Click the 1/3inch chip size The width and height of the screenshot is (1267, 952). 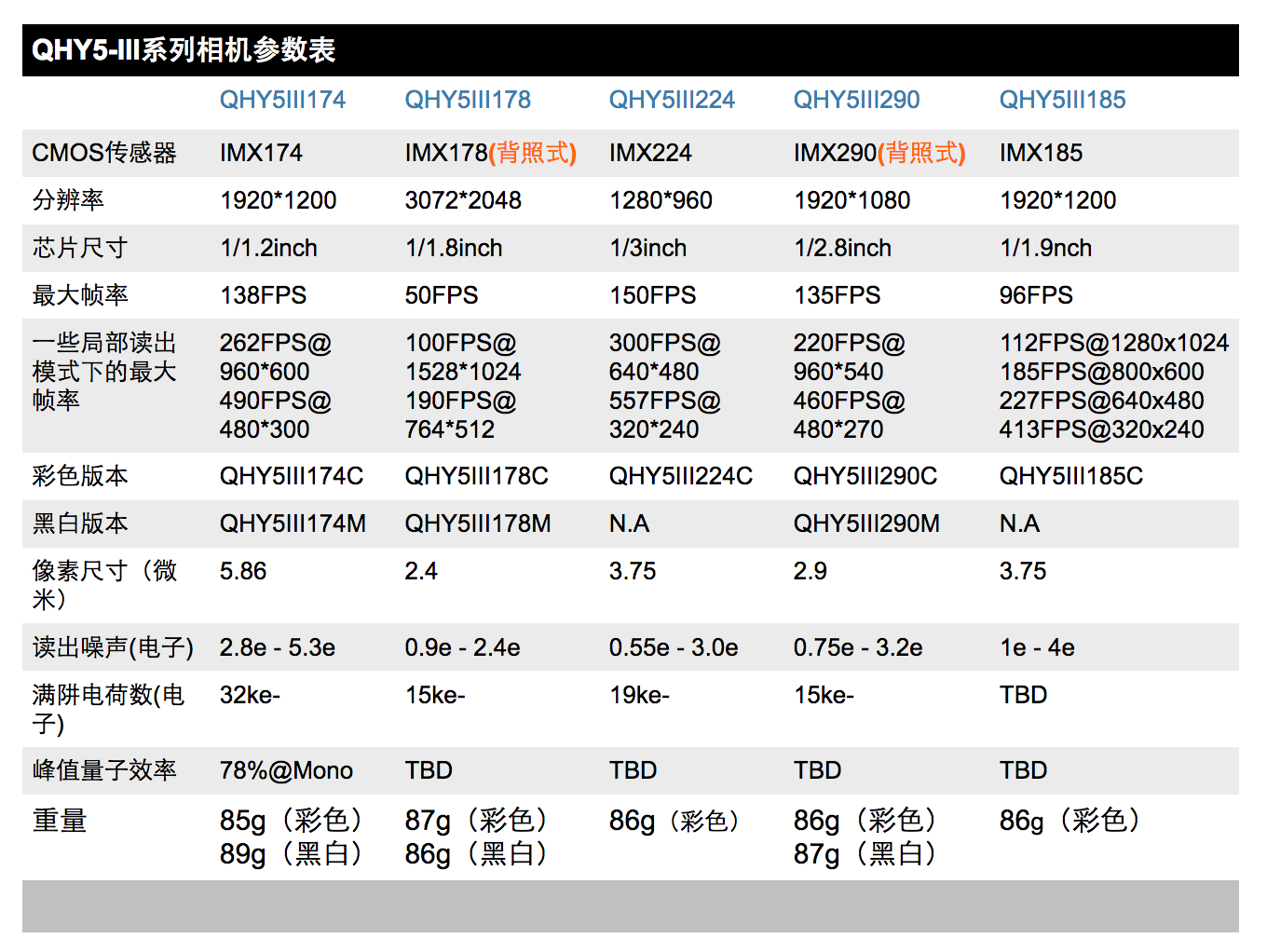[x=647, y=248]
